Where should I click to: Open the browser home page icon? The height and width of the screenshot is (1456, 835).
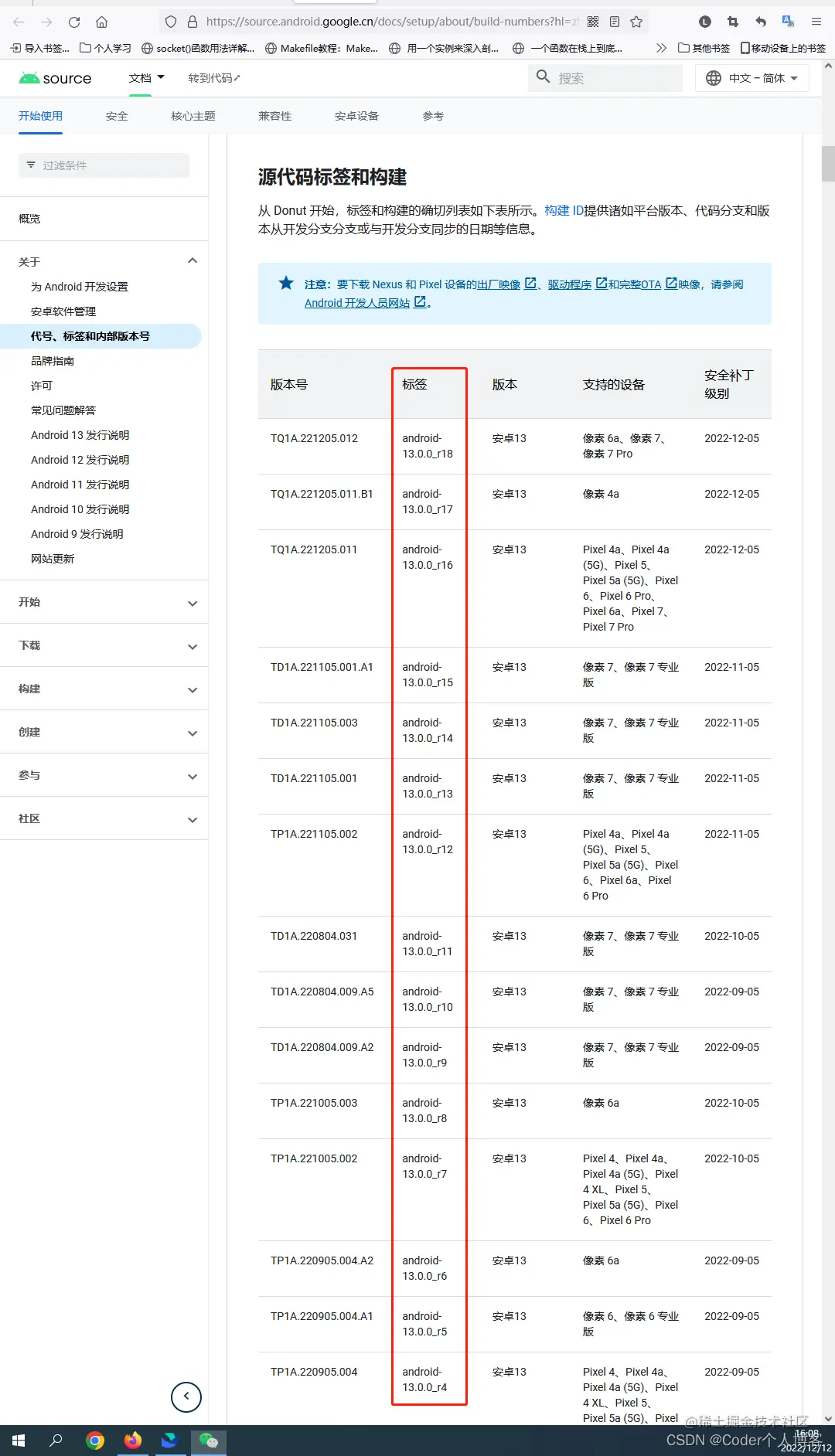[x=102, y=22]
